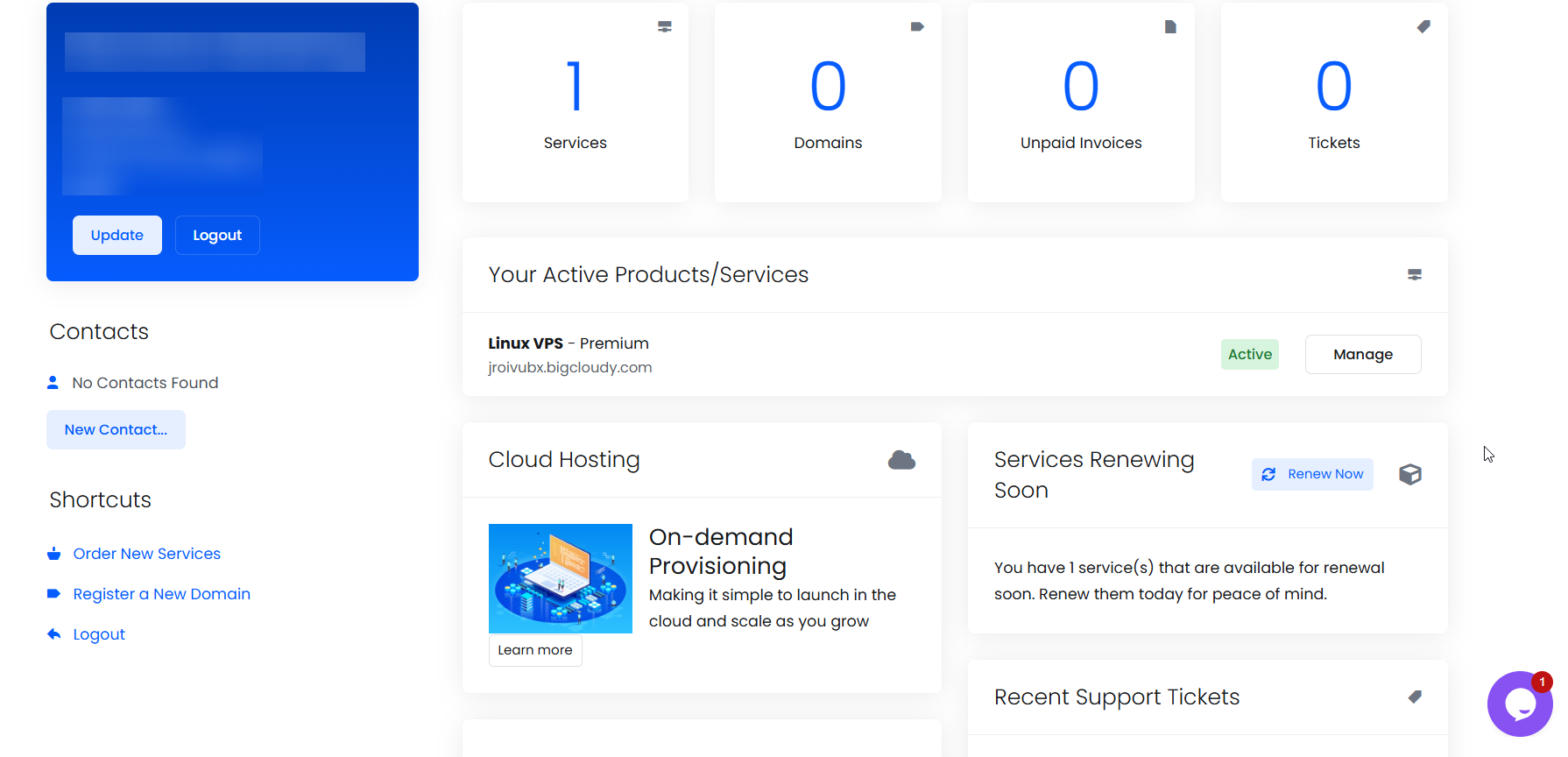
Task: Click the Logout button in blue card
Action: 217,236
